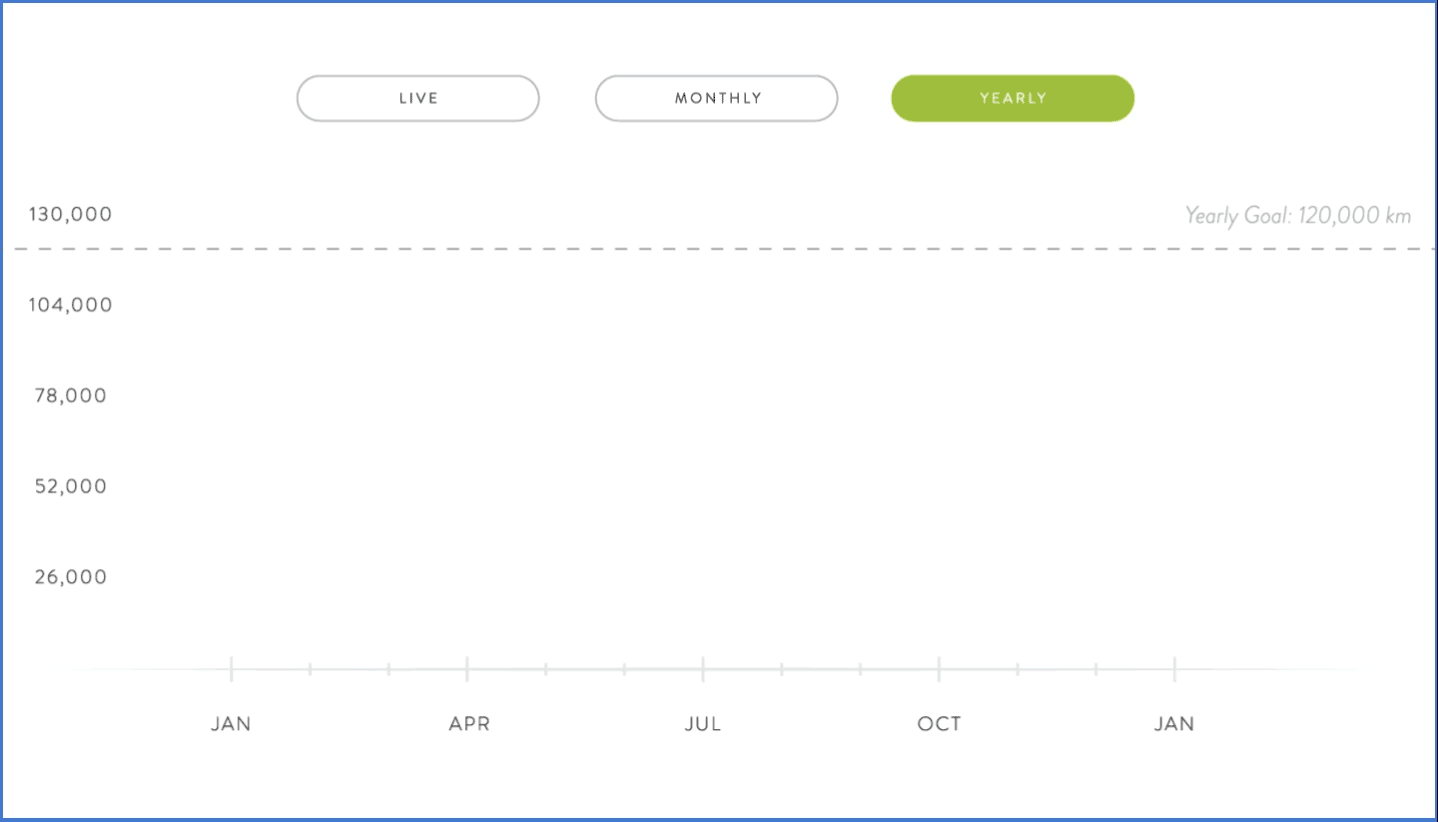Image resolution: width=1438 pixels, height=822 pixels.
Task: Click the OCT month label
Action: point(939,724)
